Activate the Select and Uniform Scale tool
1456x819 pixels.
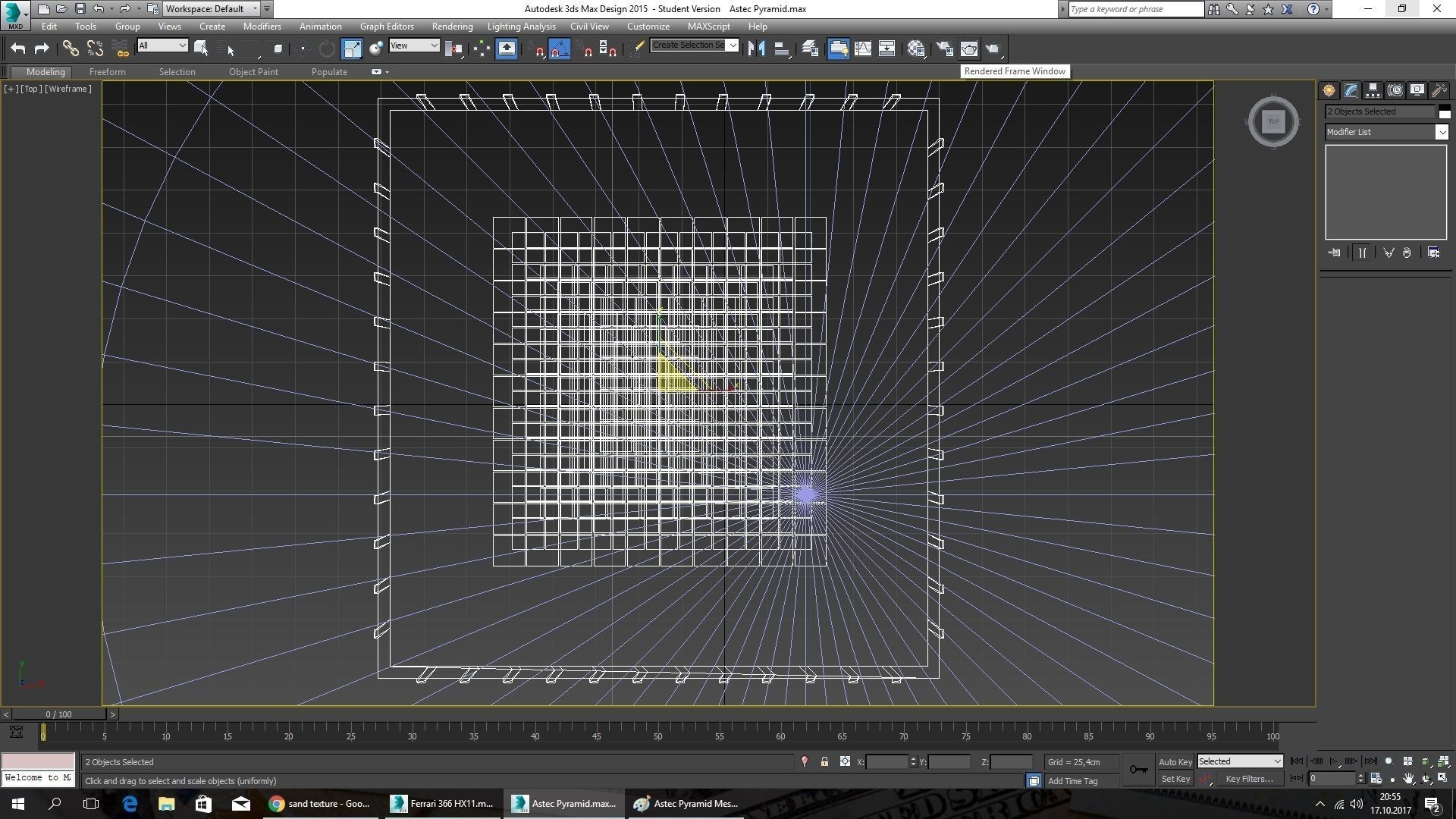tap(352, 49)
